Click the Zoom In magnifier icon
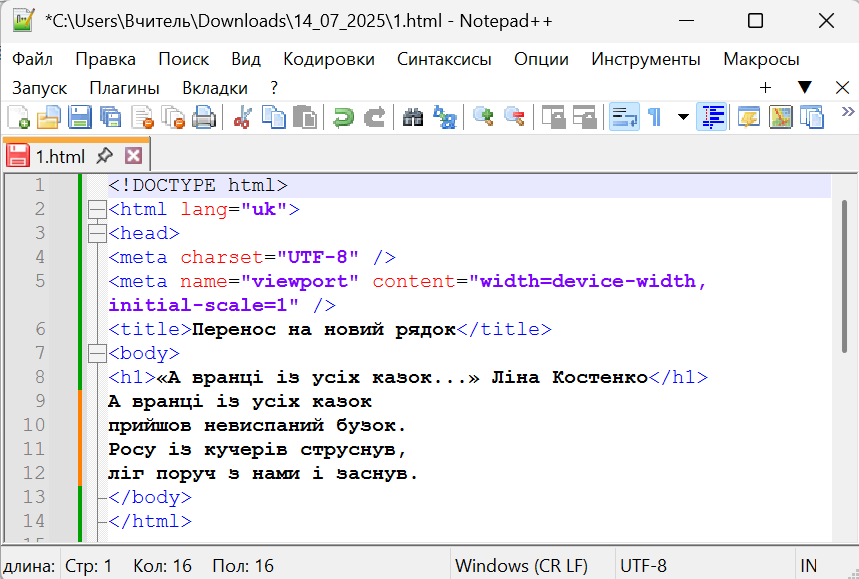The width and height of the screenshot is (859, 579). (x=483, y=117)
